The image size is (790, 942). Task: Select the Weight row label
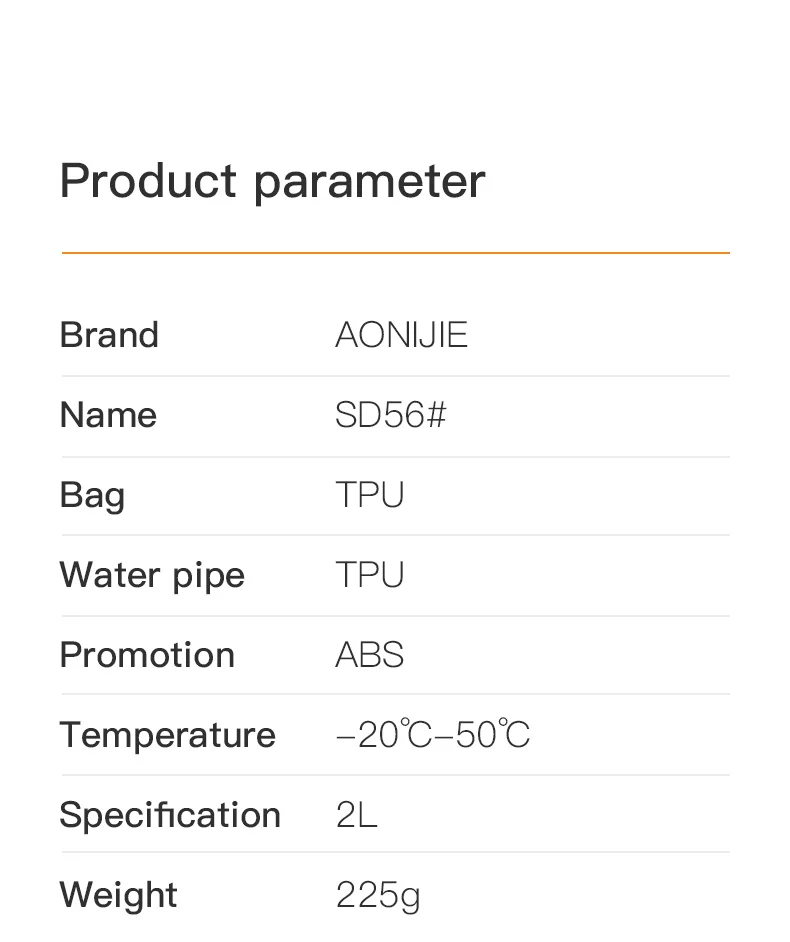click(118, 895)
